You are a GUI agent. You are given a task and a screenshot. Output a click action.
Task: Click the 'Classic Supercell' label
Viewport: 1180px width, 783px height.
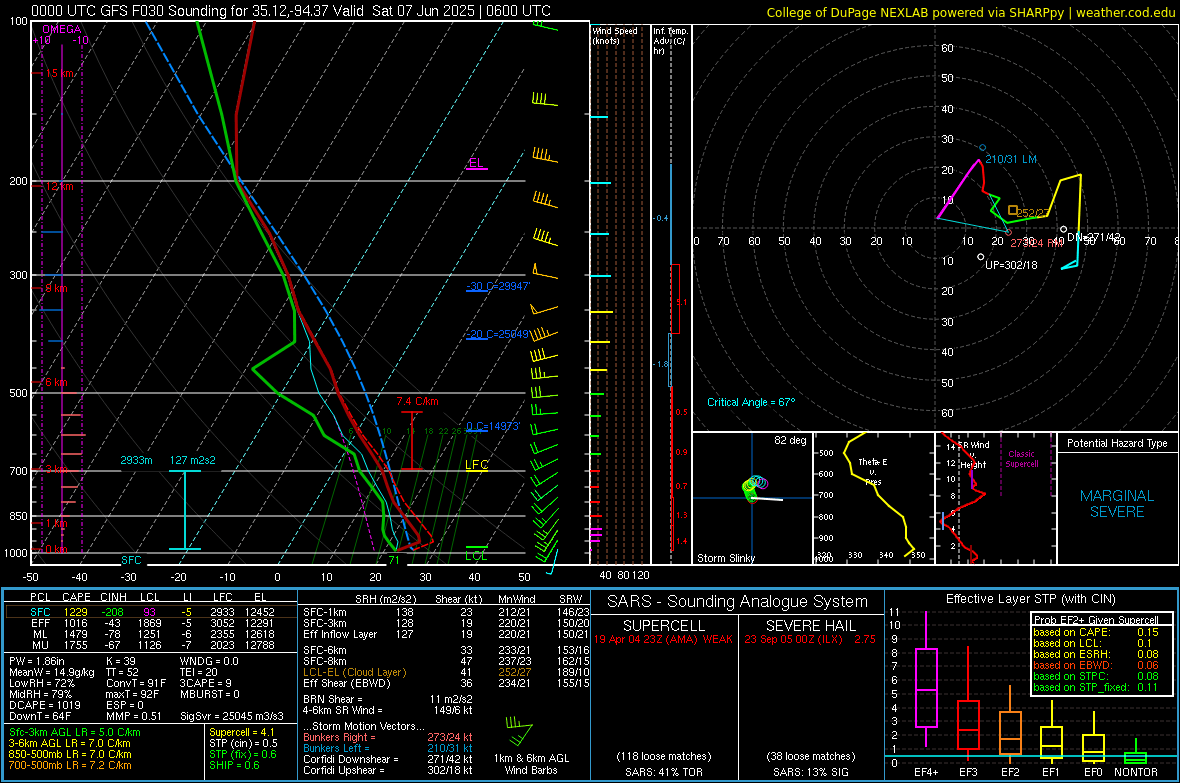[1021, 459]
